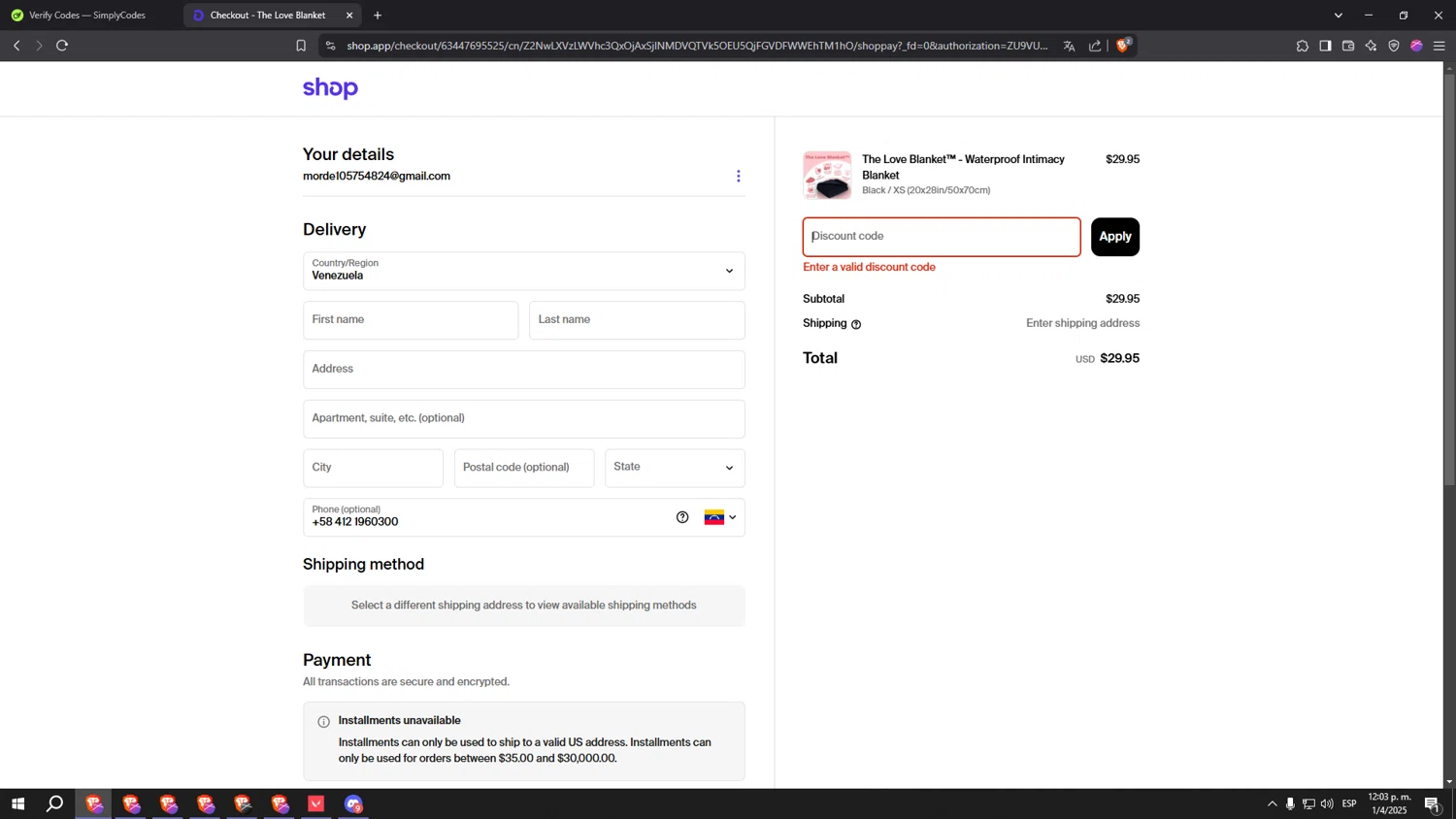Show hidden system tray icons
1456x819 pixels.
point(1272,803)
